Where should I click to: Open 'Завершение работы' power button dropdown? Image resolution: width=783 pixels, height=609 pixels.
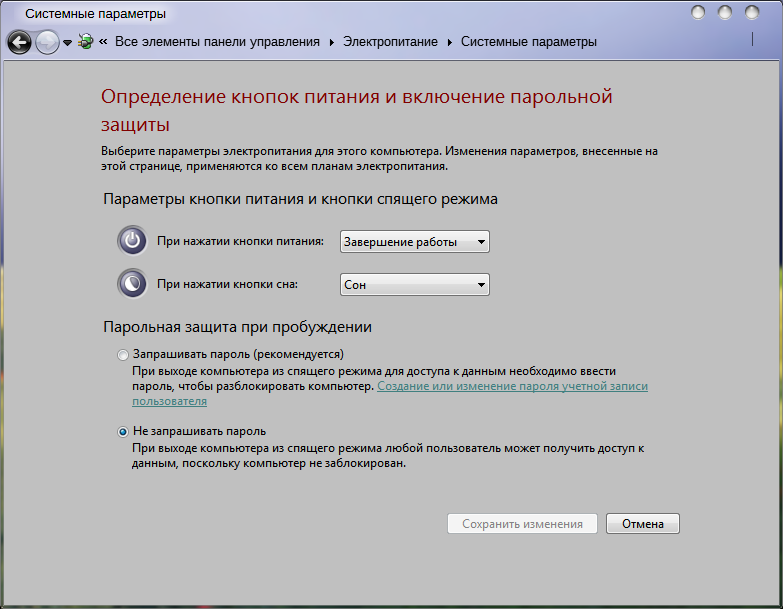(x=414, y=242)
